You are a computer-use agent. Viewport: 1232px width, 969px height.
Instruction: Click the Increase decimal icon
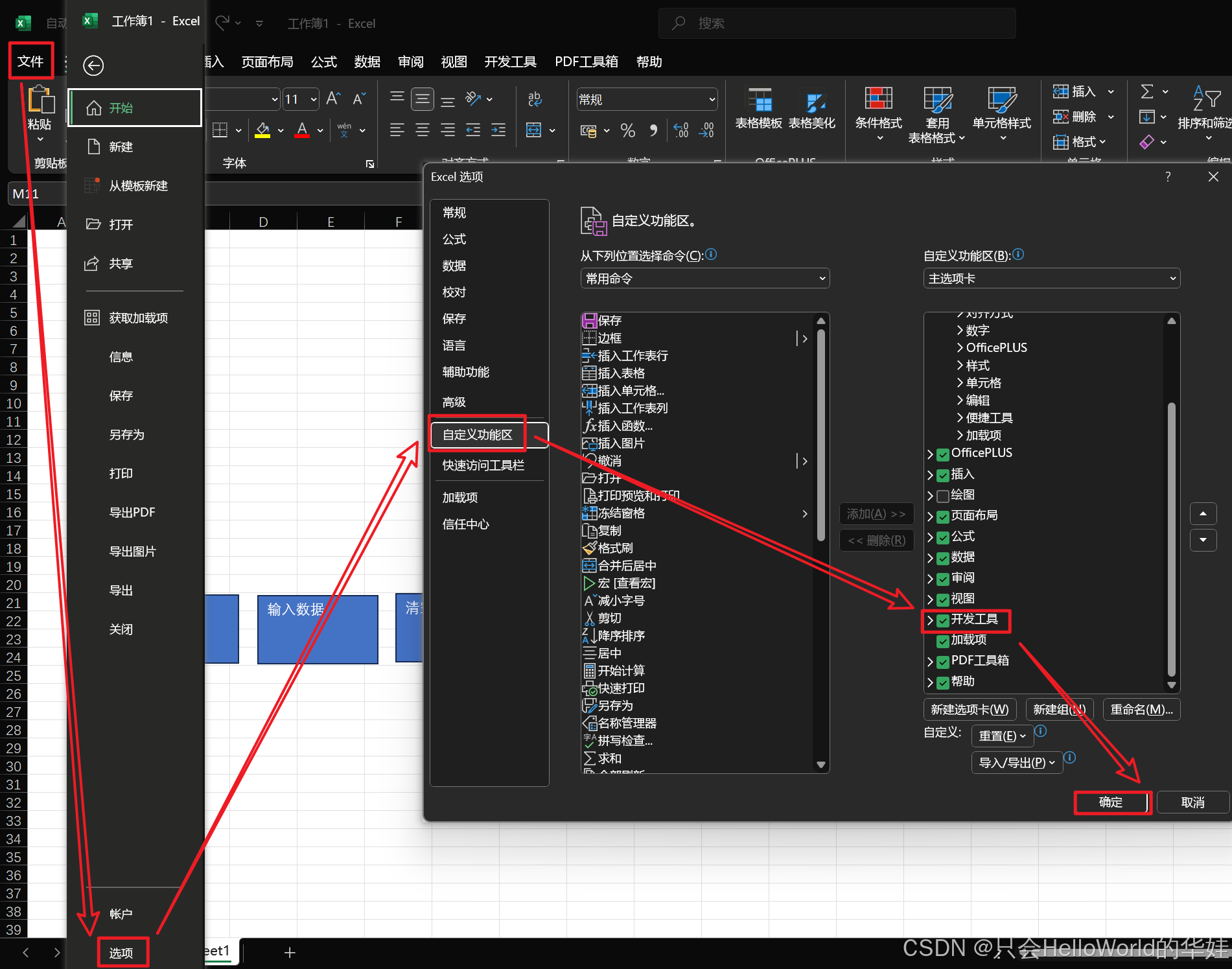pos(681,130)
